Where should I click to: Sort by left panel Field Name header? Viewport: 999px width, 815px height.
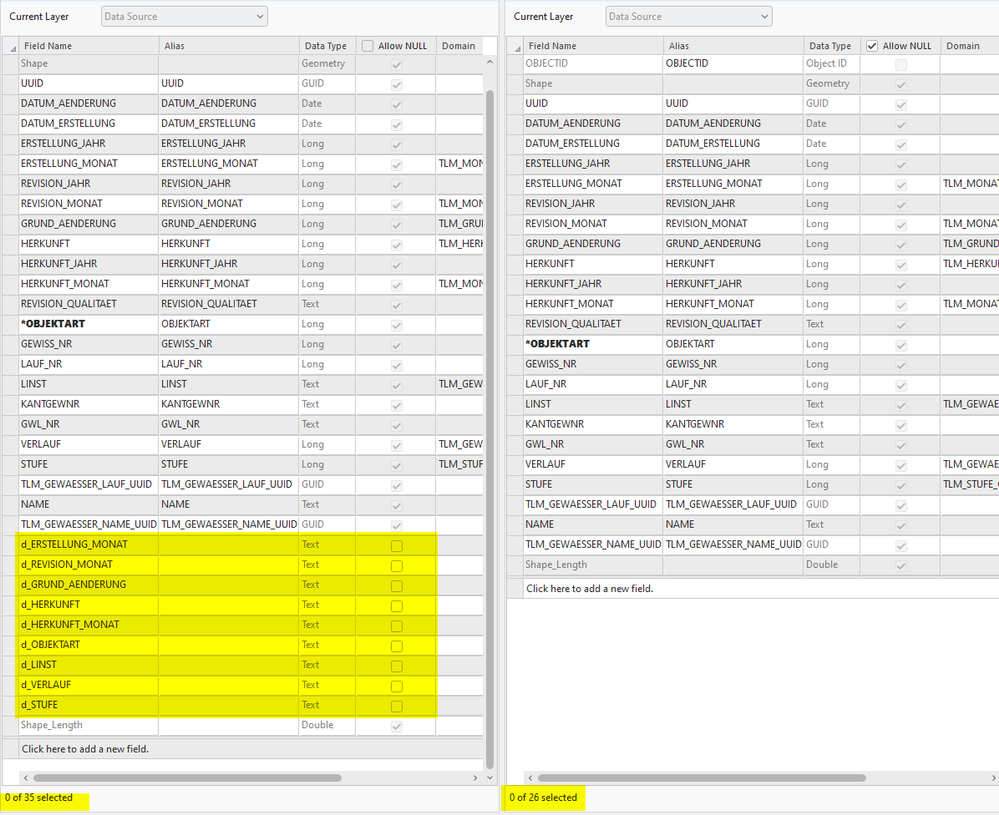(x=89, y=46)
